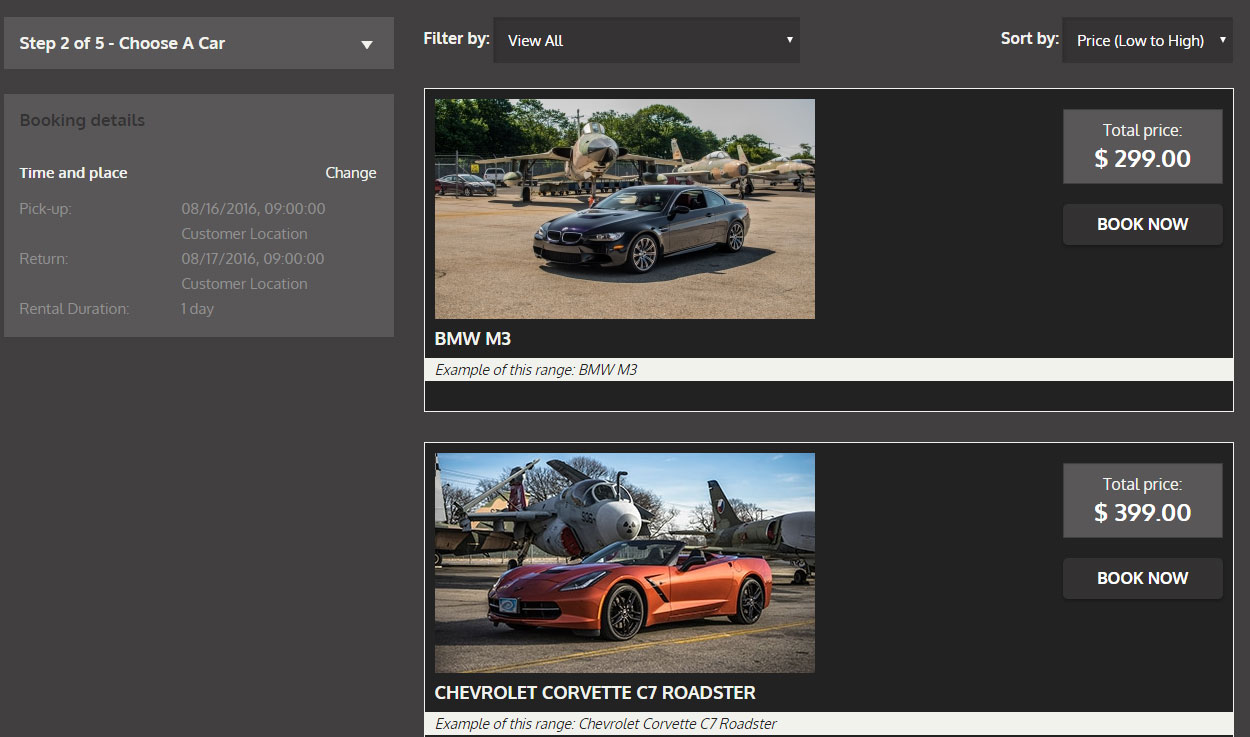Click the $ 299.00 total price box
Viewport: 1250px width, 737px height.
[1143, 147]
